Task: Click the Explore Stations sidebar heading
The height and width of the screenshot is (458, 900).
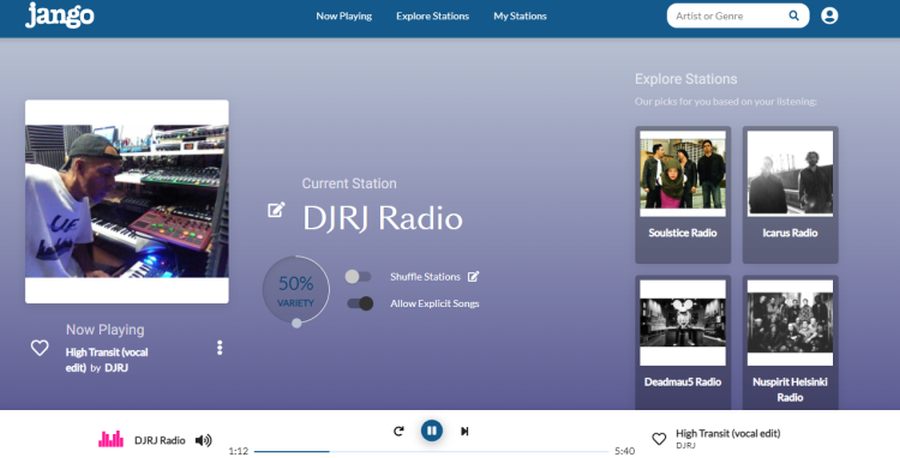Action: [x=686, y=79]
